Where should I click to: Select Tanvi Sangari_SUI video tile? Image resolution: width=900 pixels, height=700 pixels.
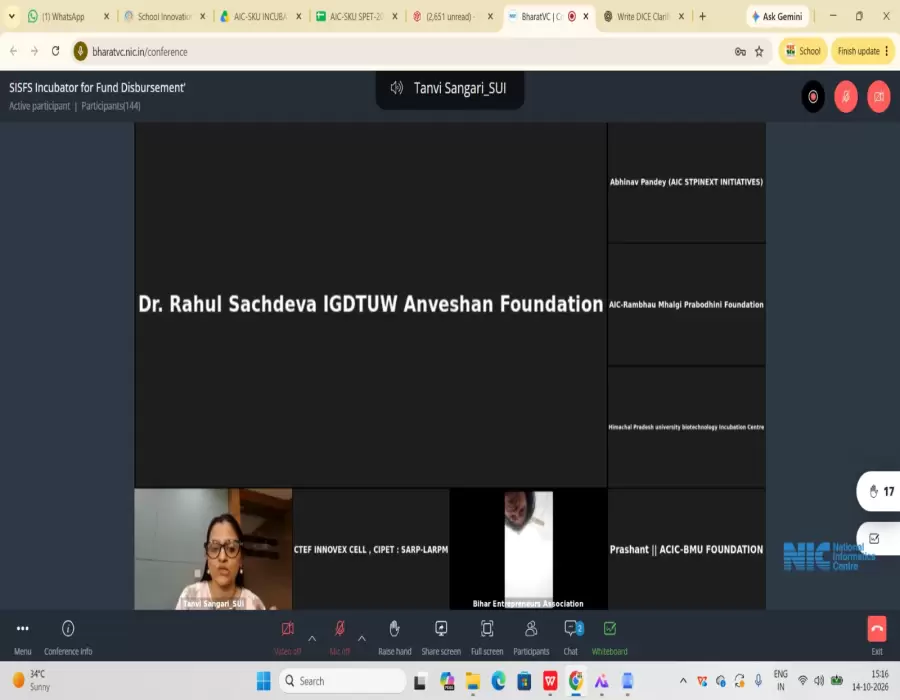213,549
